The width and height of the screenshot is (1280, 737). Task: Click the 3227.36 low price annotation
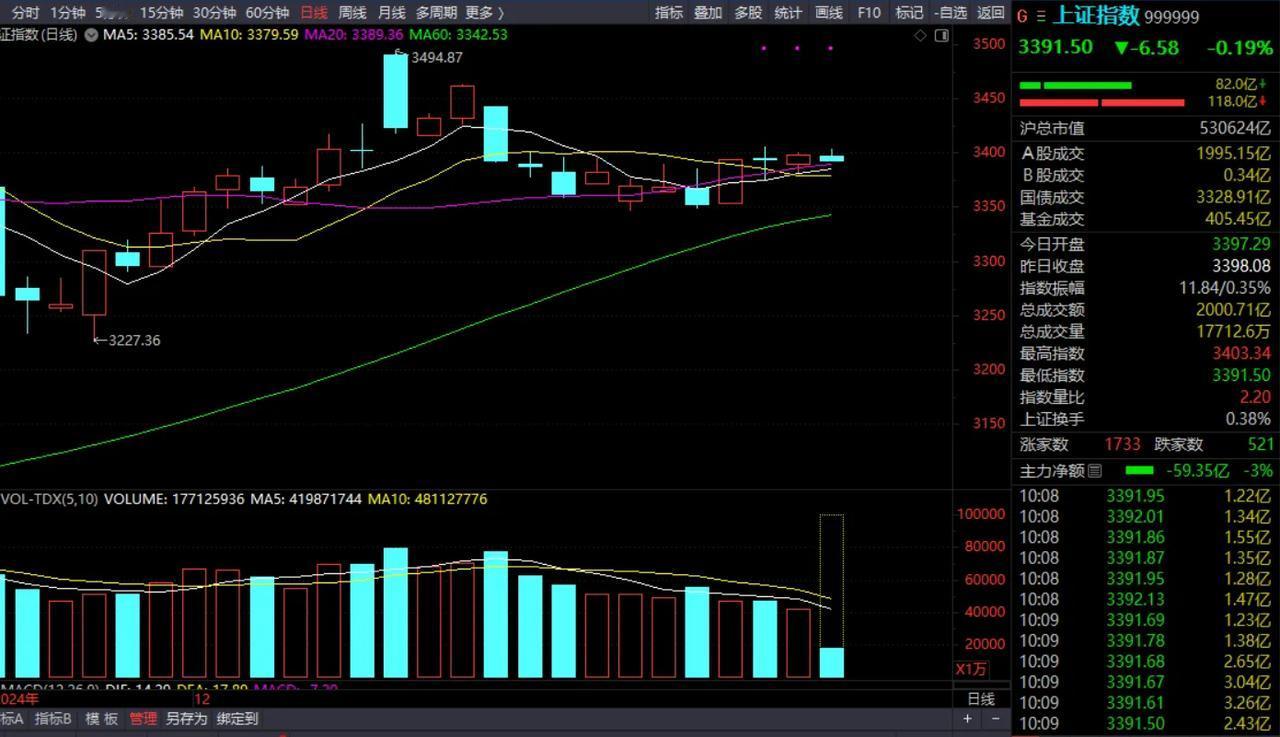134,340
